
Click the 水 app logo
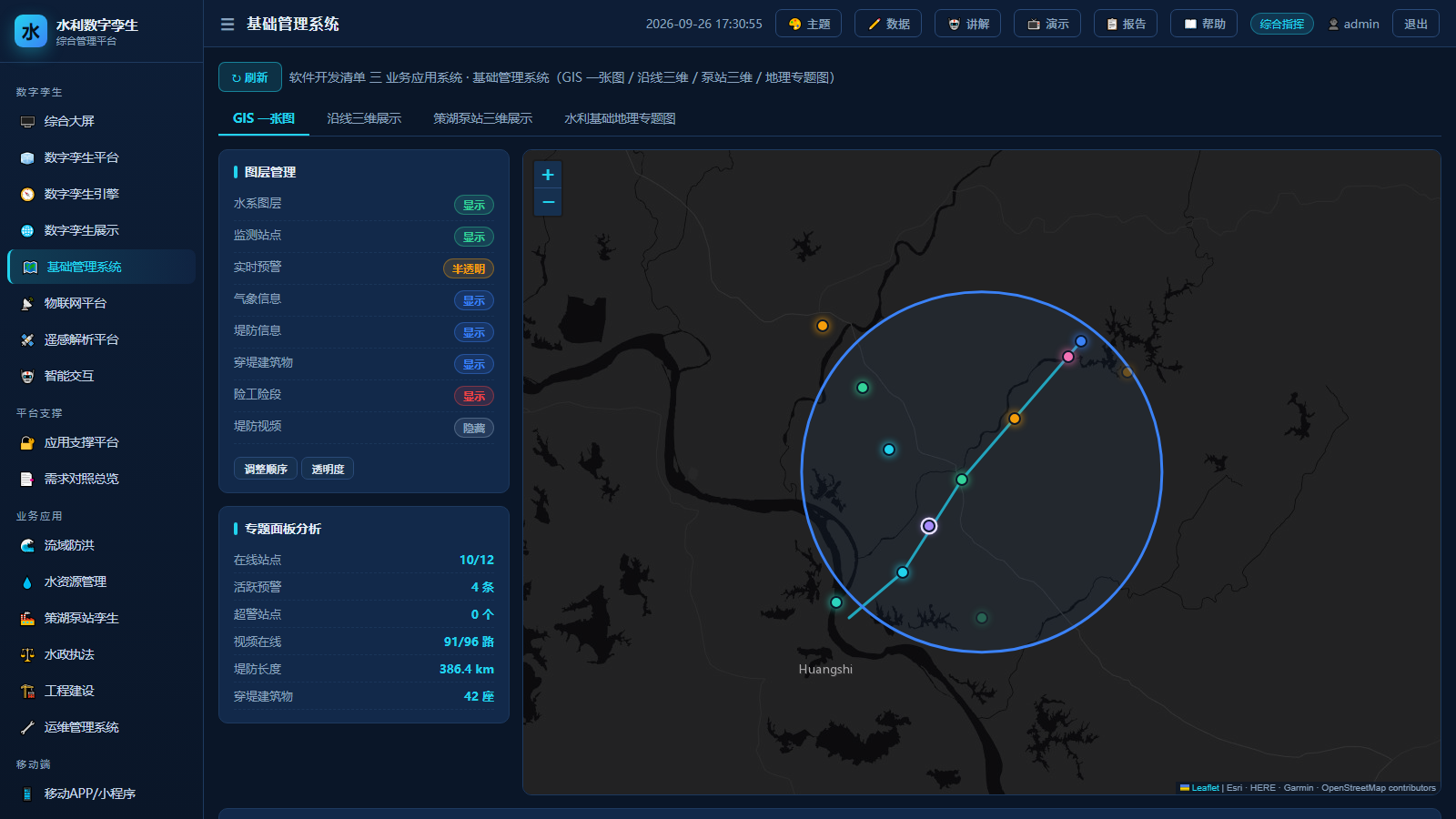(31, 31)
